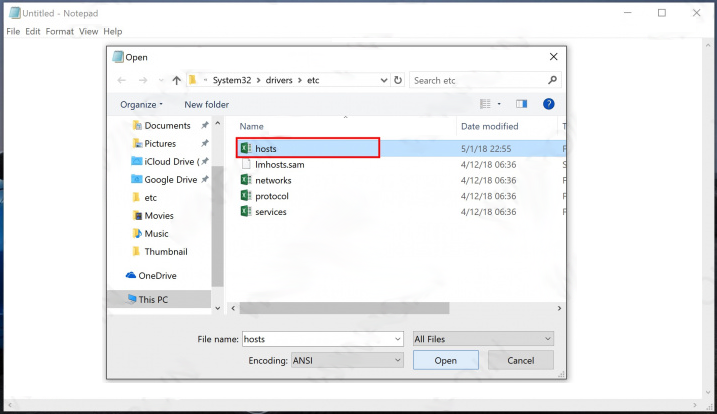Select the hosts date 5/1/18 22:55

coord(486,149)
